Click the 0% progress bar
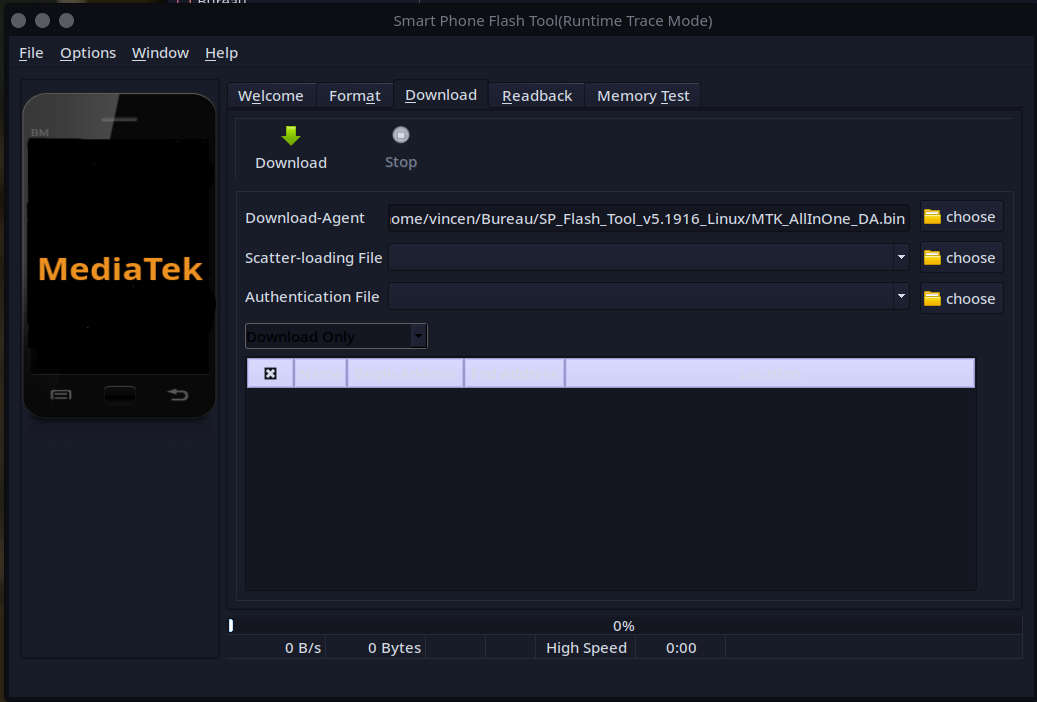1037x702 pixels. [x=623, y=625]
